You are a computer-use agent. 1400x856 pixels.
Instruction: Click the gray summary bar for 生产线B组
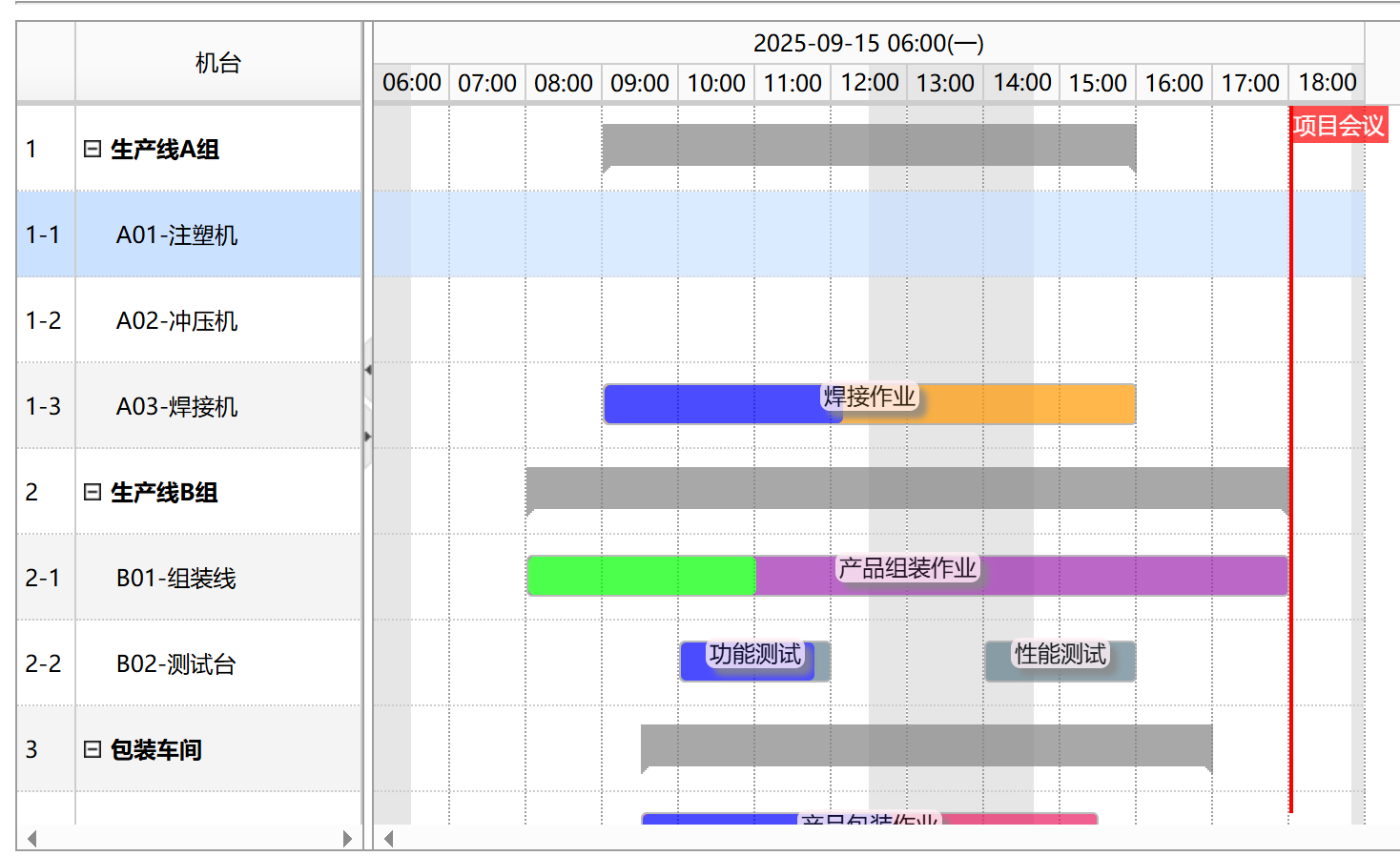(x=907, y=488)
